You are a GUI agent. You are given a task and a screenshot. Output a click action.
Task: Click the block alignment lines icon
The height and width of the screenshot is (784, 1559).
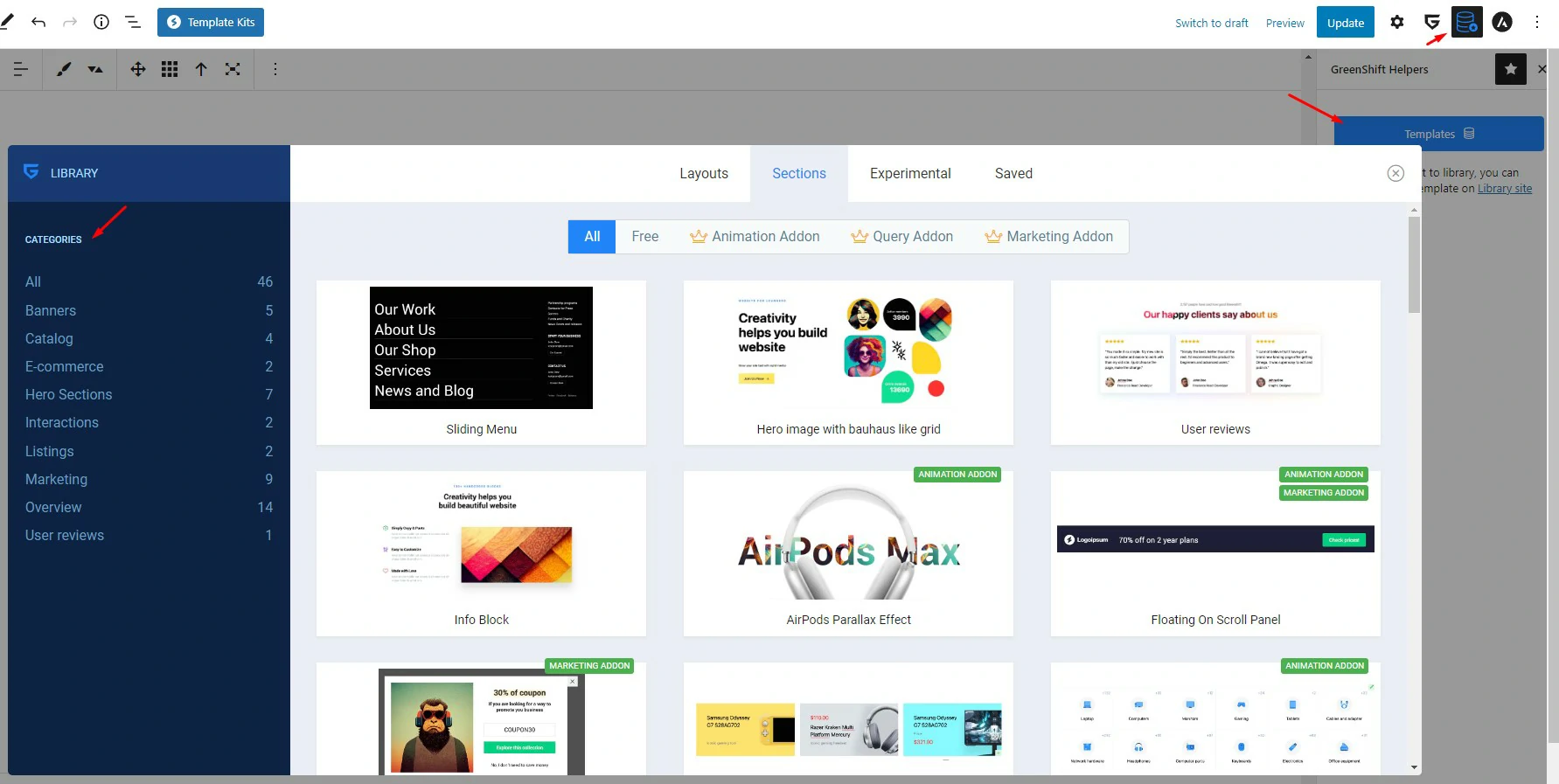point(21,69)
